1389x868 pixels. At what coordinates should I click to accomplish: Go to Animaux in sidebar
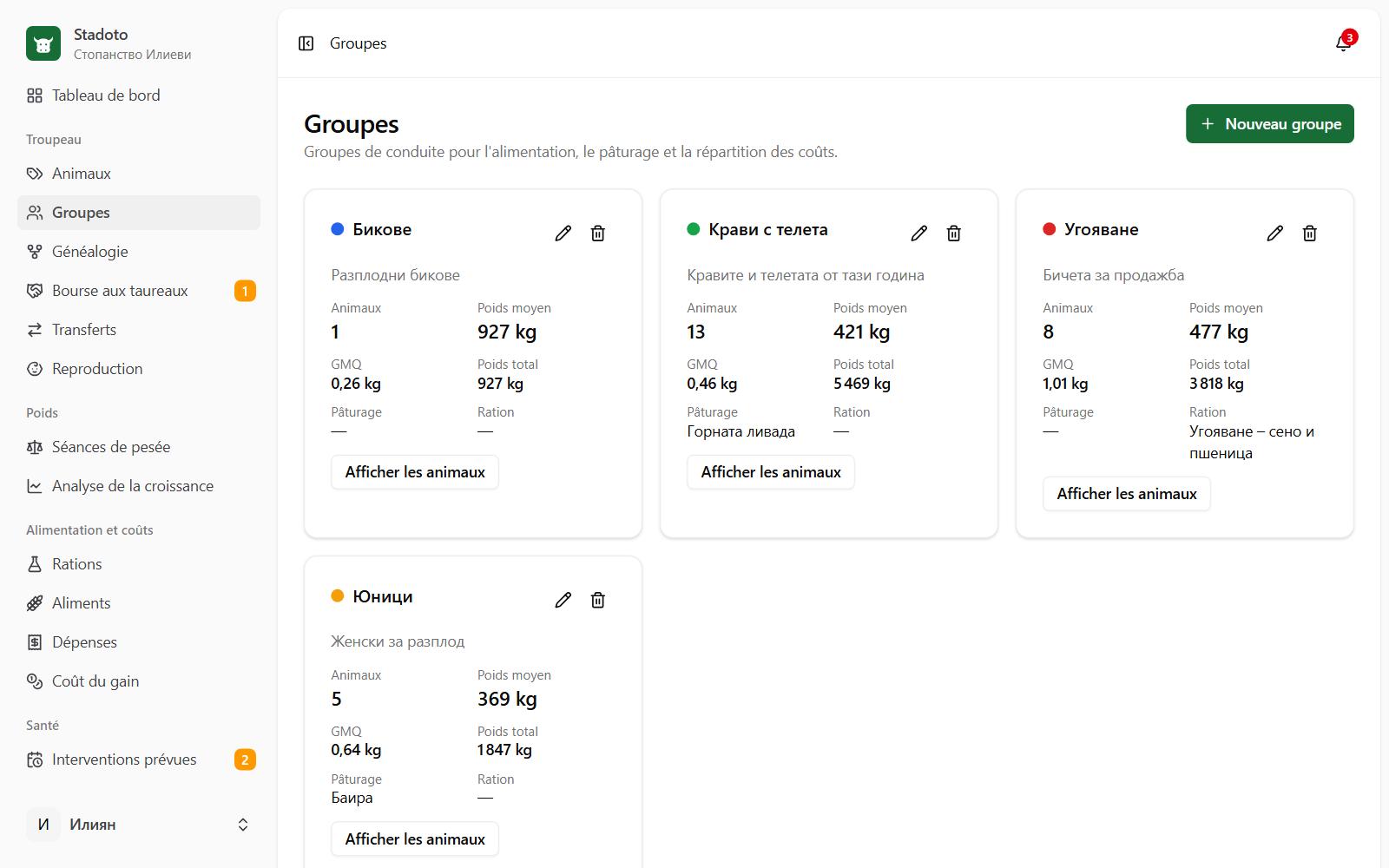click(x=139, y=174)
